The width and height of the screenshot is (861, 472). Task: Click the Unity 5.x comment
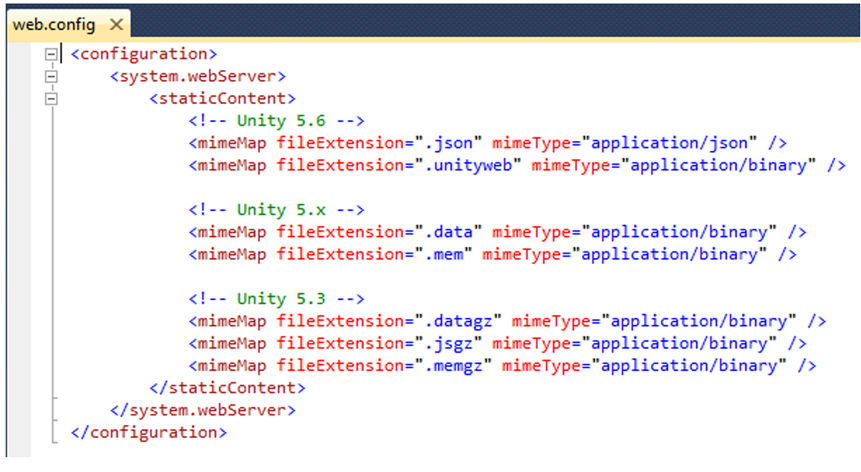(276, 210)
